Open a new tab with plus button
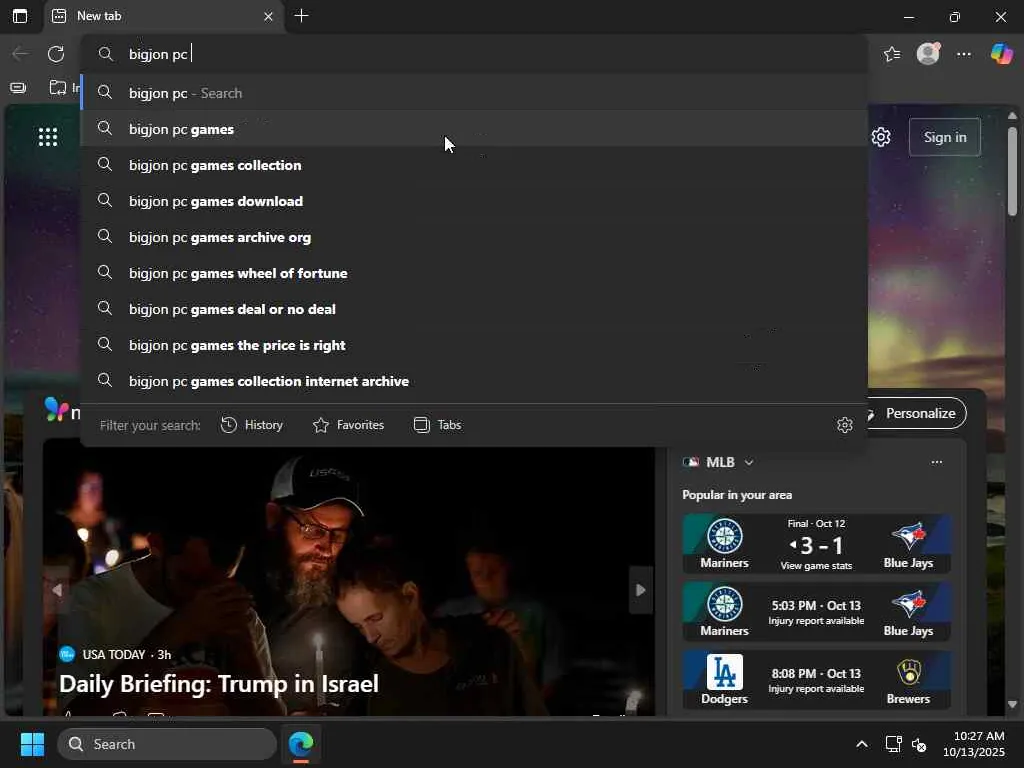This screenshot has width=1024, height=768. (301, 16)
